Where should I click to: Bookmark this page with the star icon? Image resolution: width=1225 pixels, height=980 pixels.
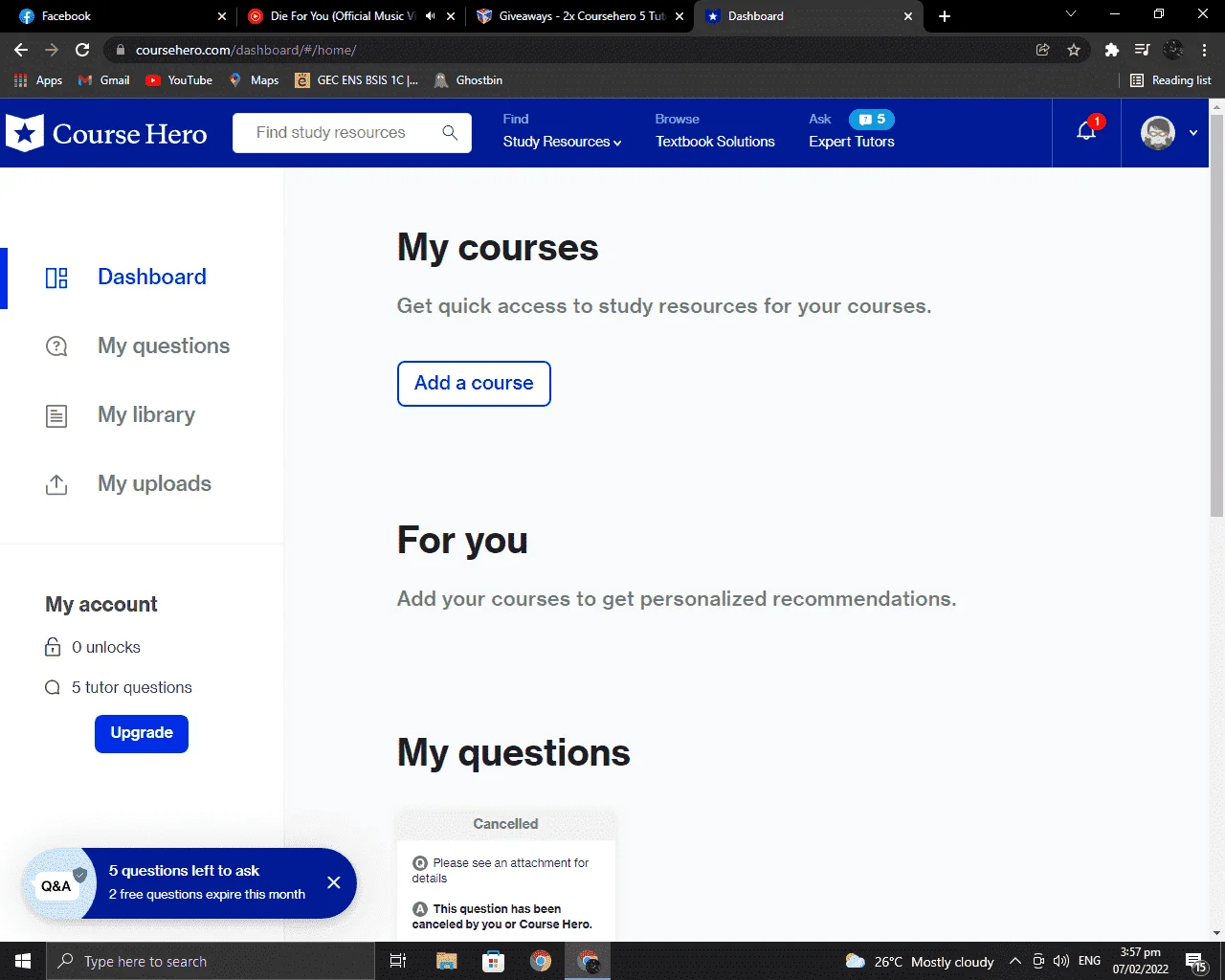tap(1074, 50)
